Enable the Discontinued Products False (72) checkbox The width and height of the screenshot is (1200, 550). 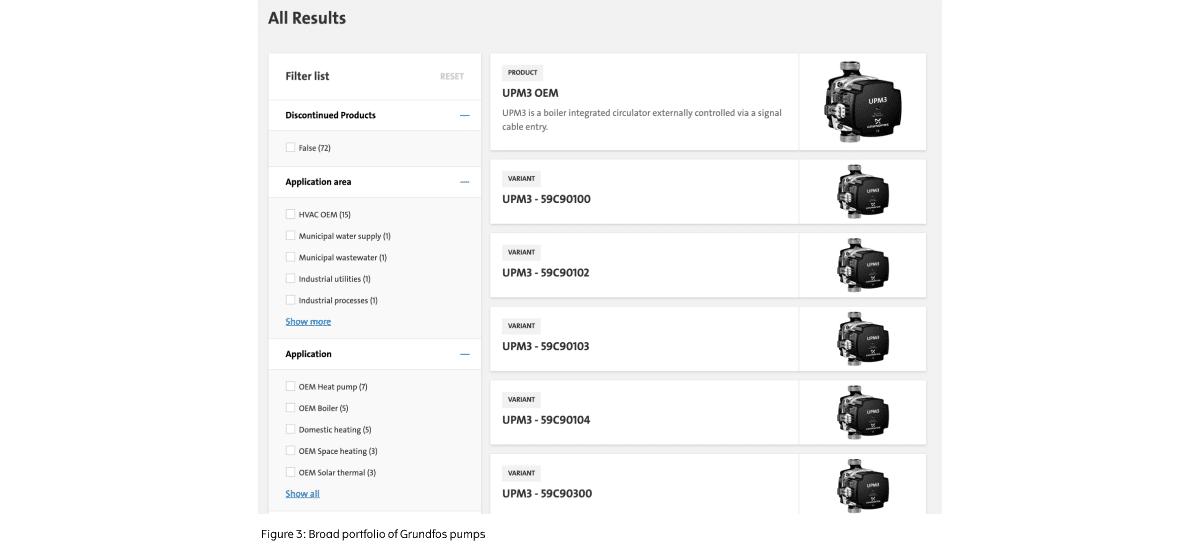[x=291, y=148]
